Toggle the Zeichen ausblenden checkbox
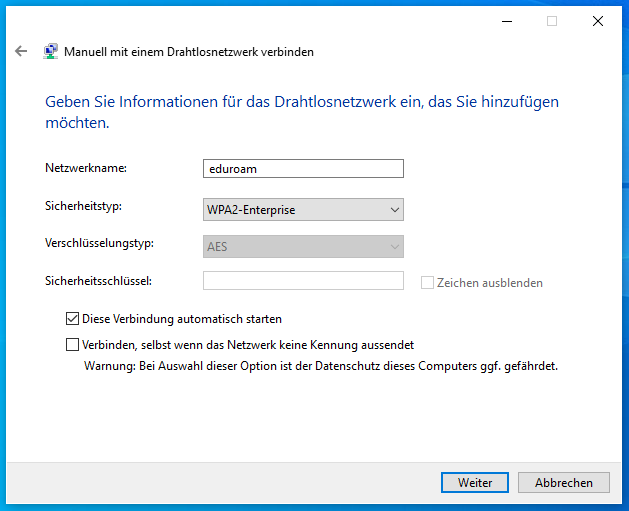Screen dimensions: 629x511 pyautogui.click(x=427, y=282)
